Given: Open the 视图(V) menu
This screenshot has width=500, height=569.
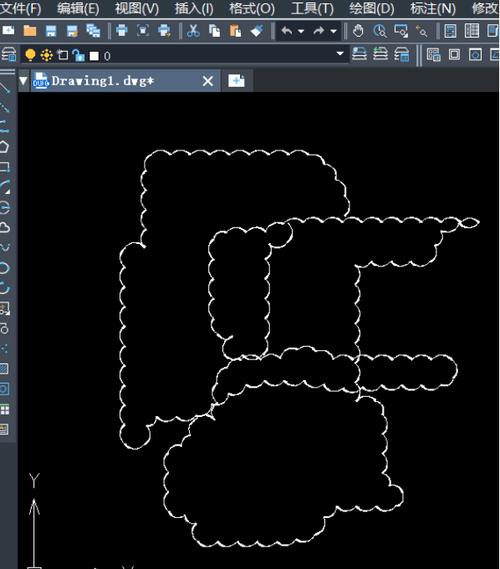Looking at the screenshot, I should pyautogui.click(x=137, y=8).
